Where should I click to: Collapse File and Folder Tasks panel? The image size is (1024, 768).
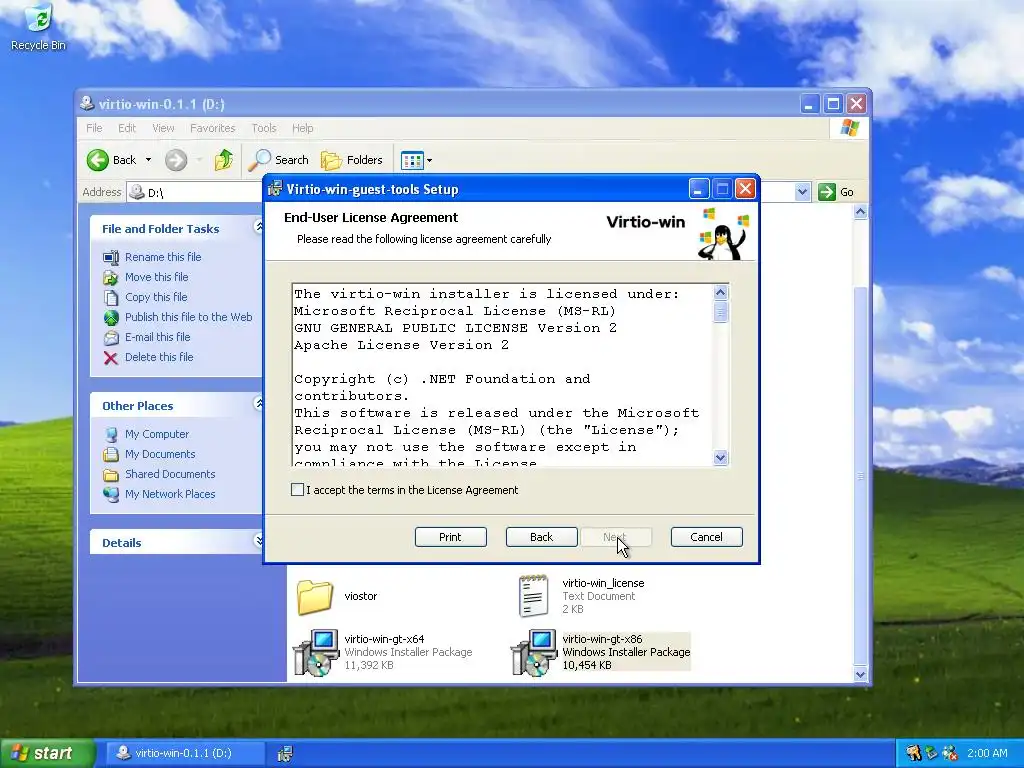click(259, 227)
